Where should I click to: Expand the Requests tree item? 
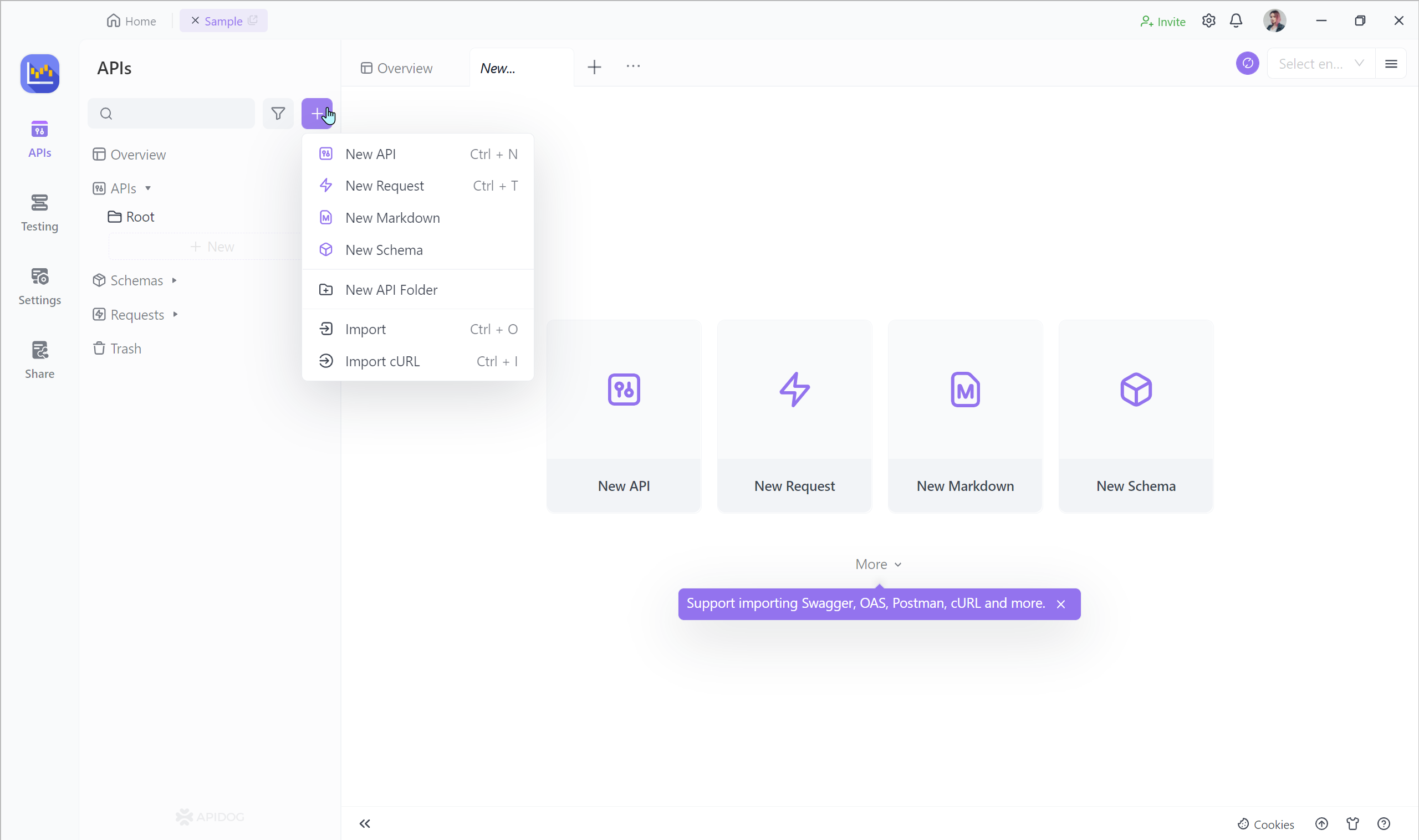176,314
